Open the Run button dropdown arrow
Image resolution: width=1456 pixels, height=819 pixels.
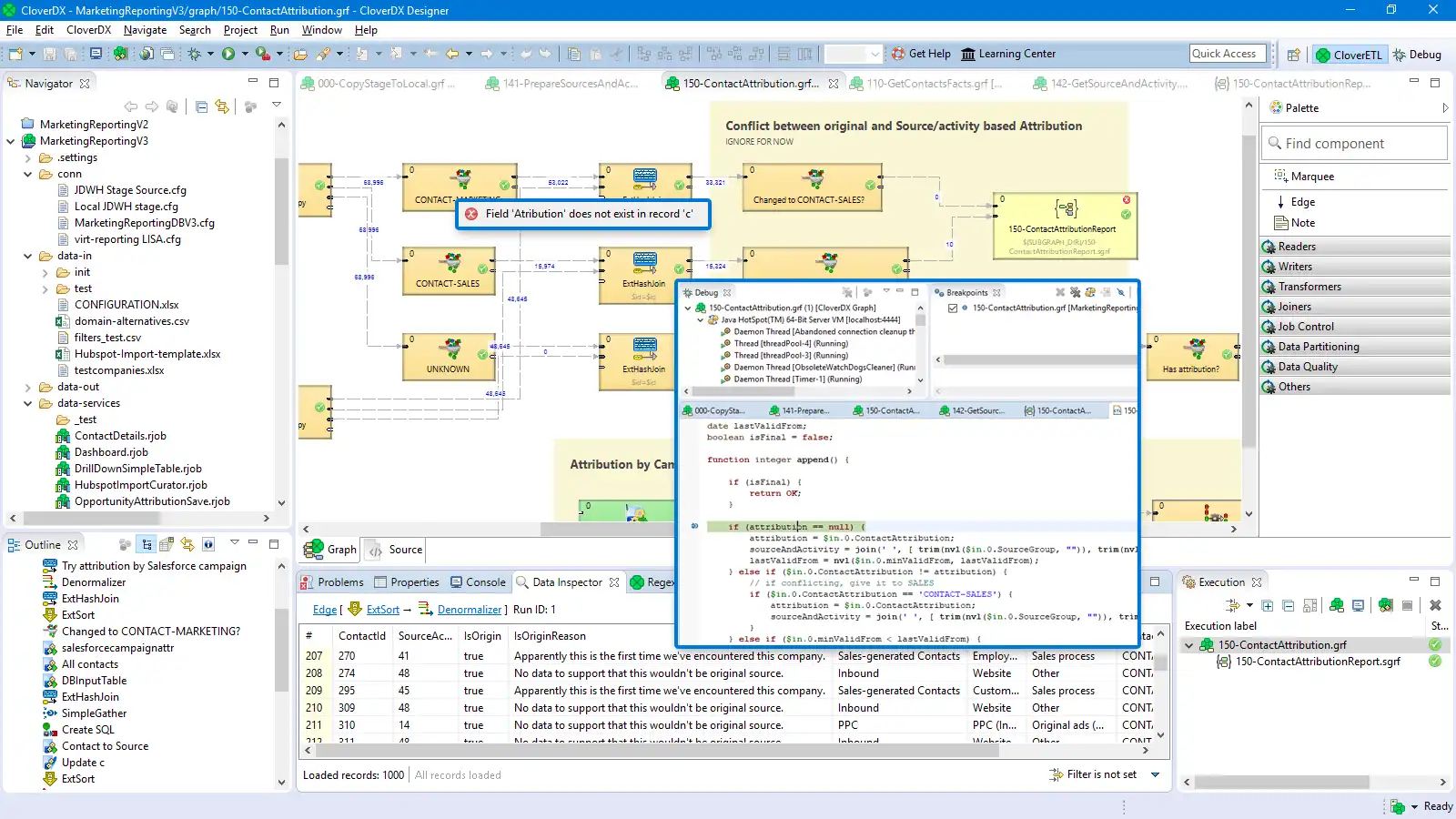coord(245,55)
